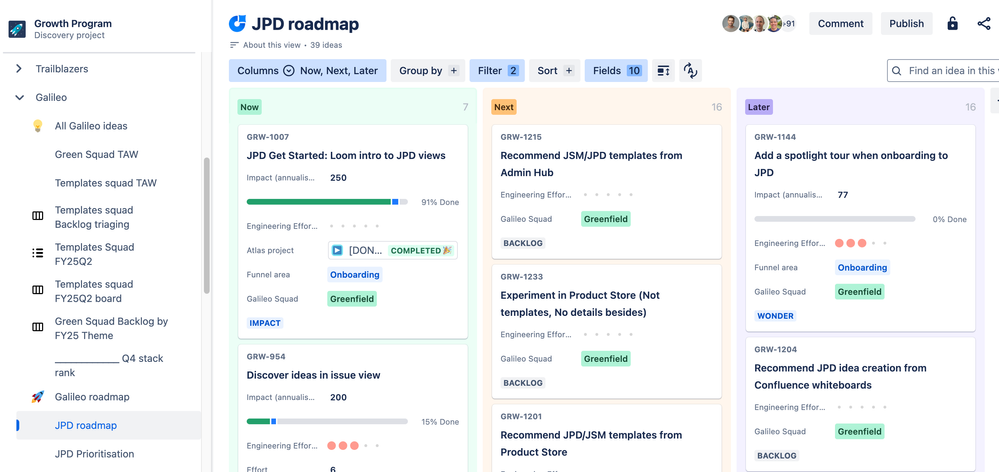The image size is (999, 472).
Task: Click the Comment button
Action: 840,24
